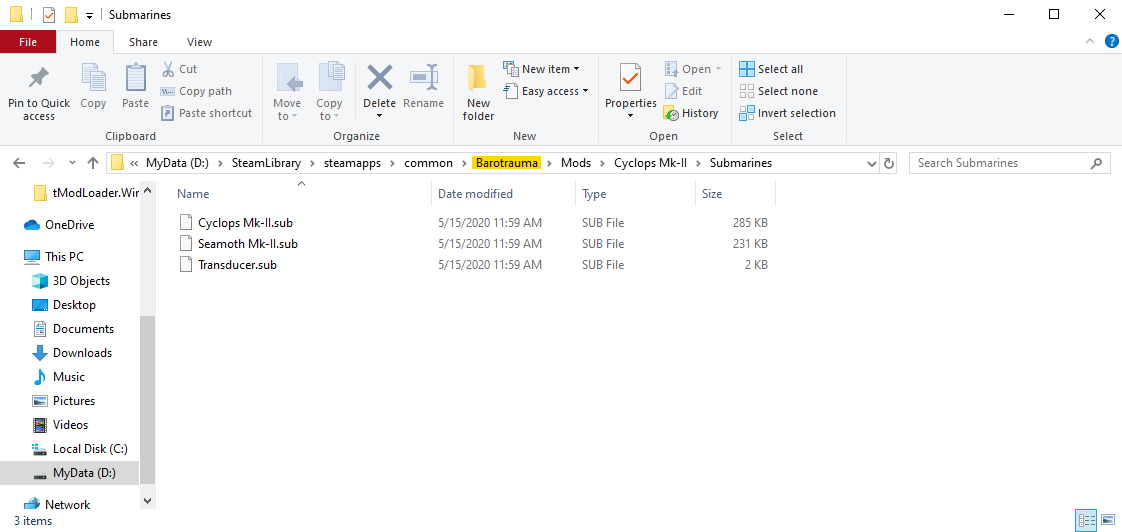
Task: Click the Delete icon in the ribbon
Action: pyautogui.click(x=379, y=78)
